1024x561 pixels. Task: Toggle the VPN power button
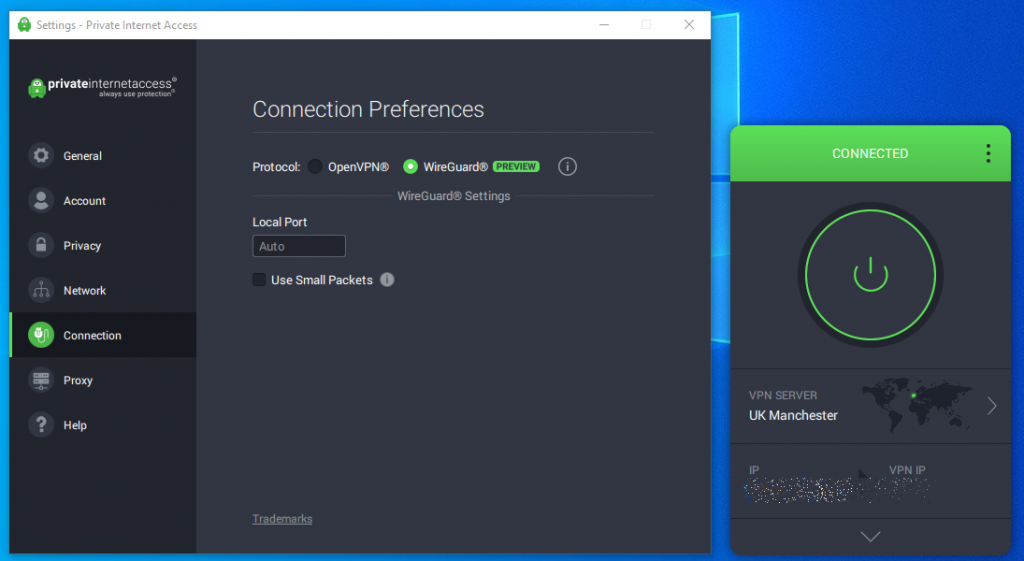tap(870, 275)
